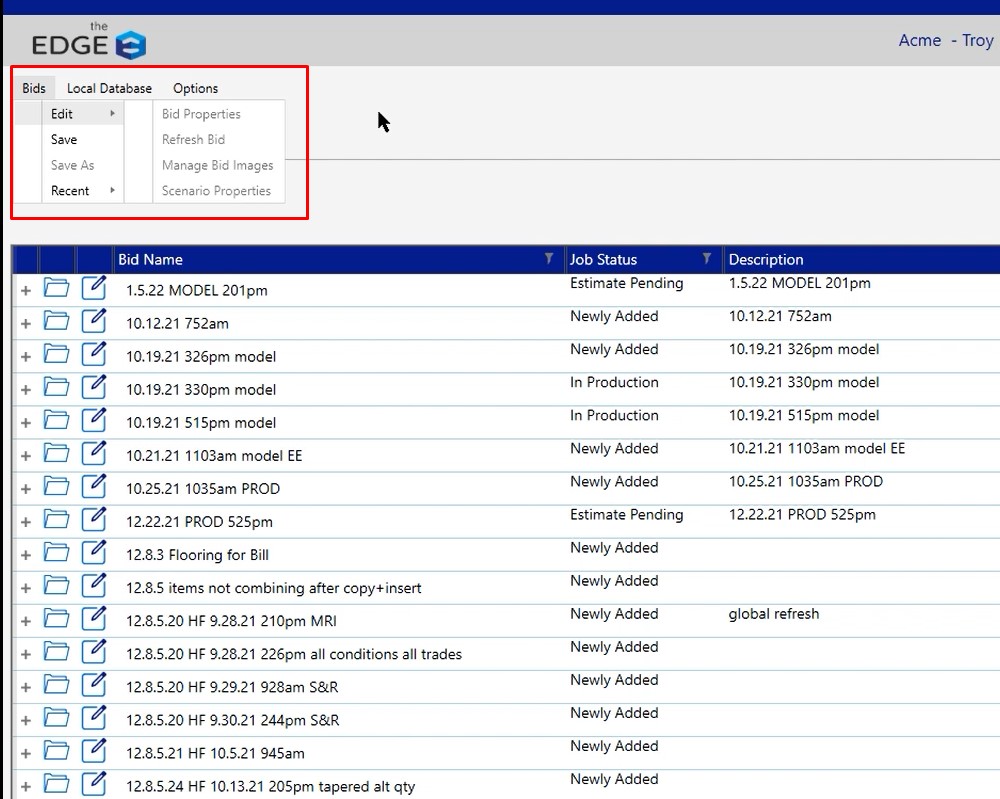Open the folder icon beside 1.5.22 MODEL 201pm
This screenshot has width=1000, height=799.
[57, 287]
